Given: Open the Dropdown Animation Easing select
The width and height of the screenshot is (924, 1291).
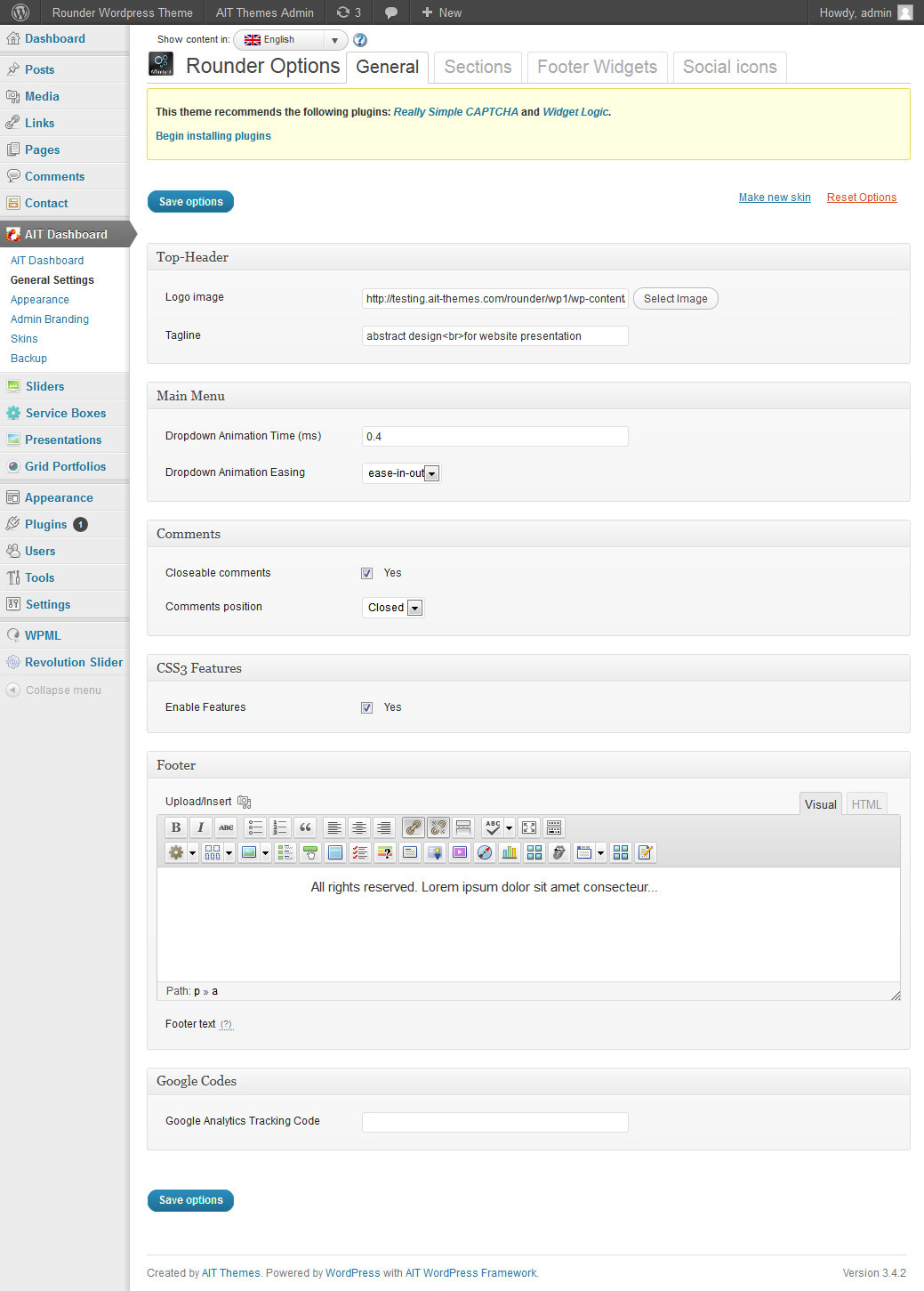Looking at the screenshot, I should tap(401, 473).
